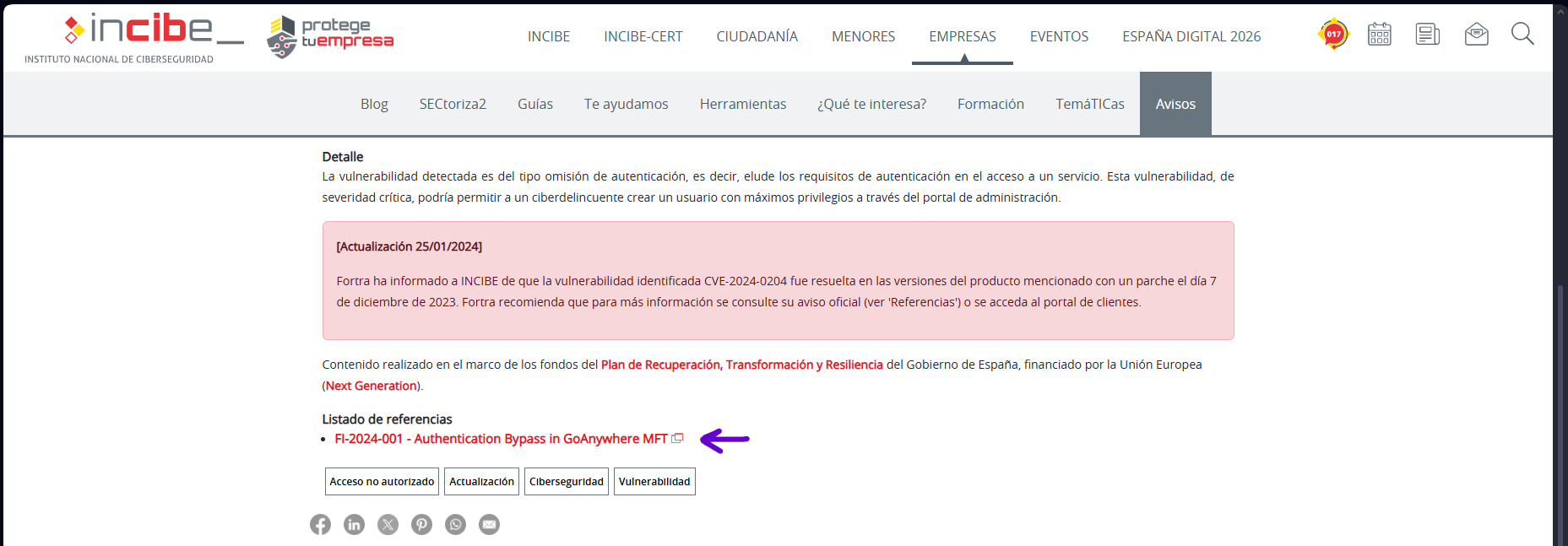The height and width of the screenshot is (546, 1568).
Task: Open the SECtoriza2 submenu
Action: (x=453, y=104)
